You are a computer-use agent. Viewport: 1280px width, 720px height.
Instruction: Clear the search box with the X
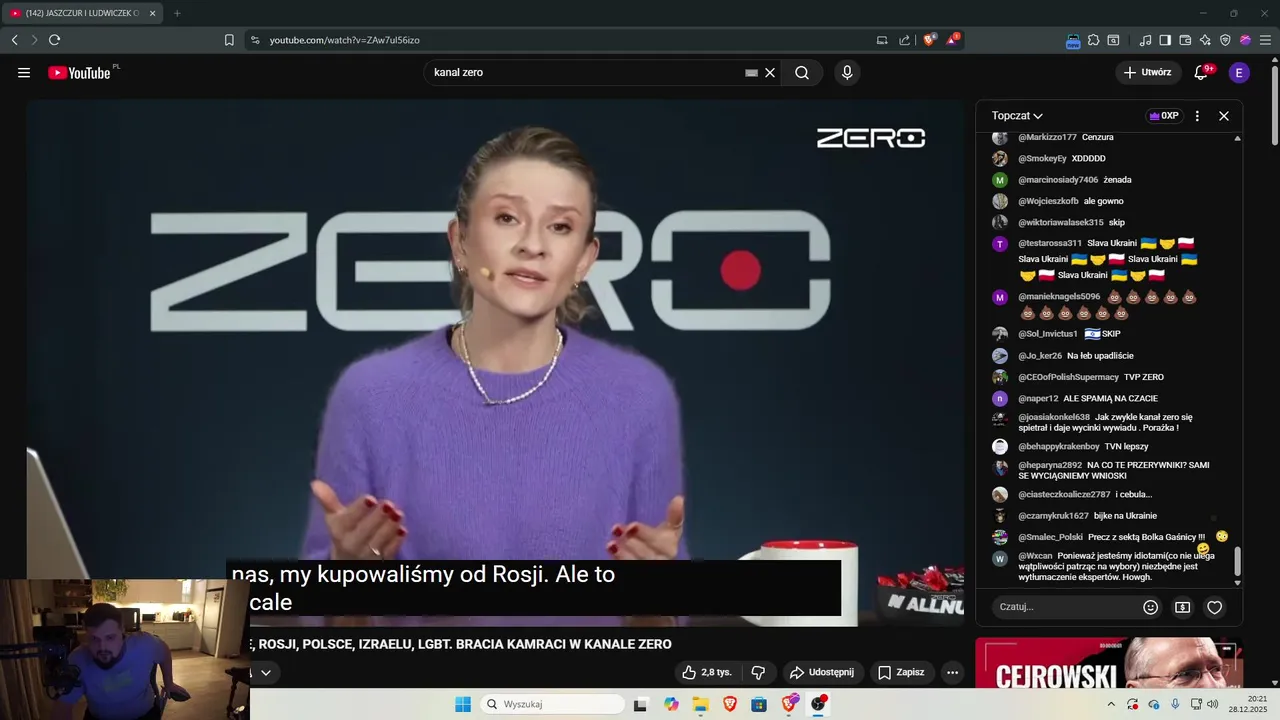click(x=770, y=73)
